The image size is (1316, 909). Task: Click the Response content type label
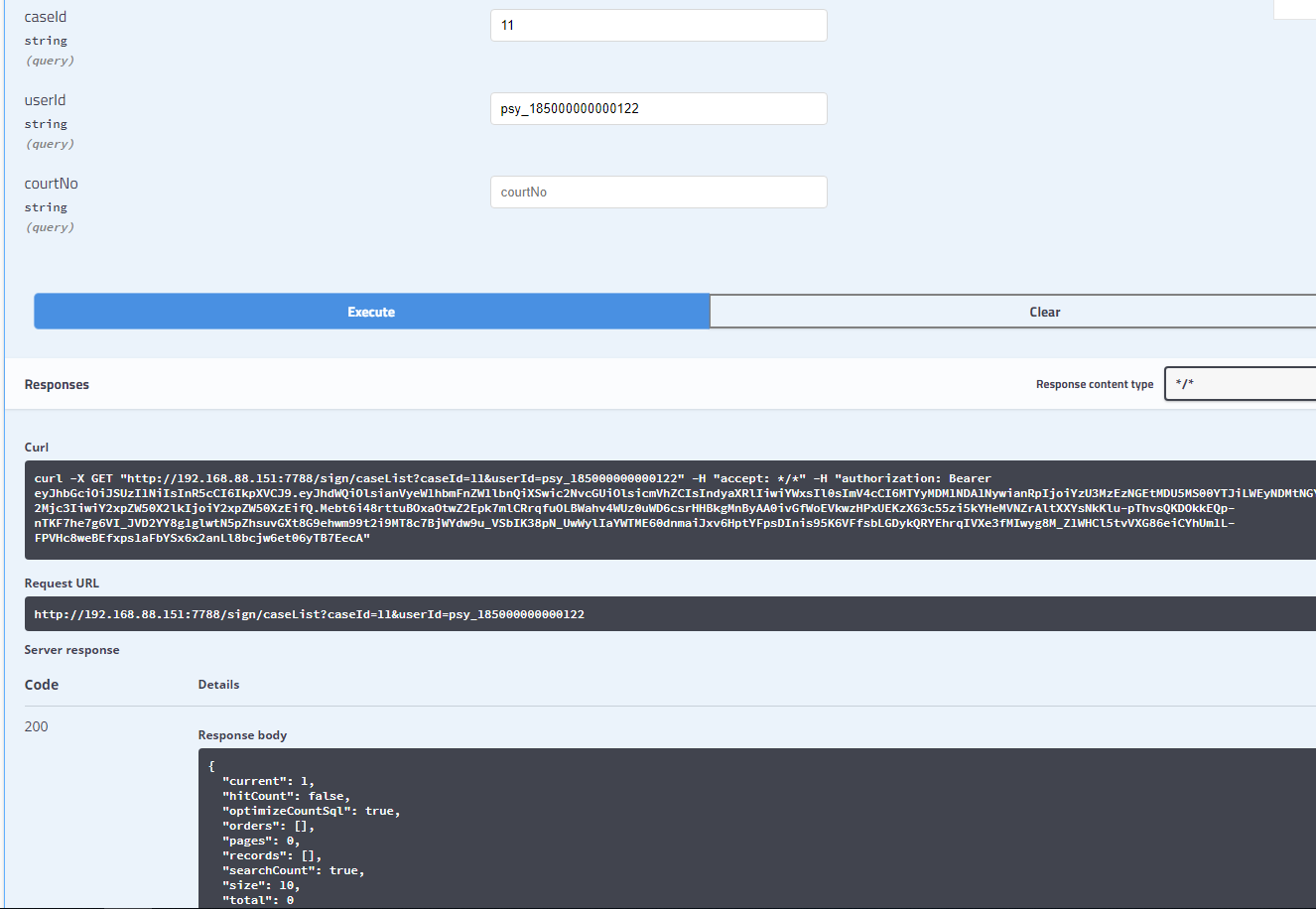[x=1095, y=385]
